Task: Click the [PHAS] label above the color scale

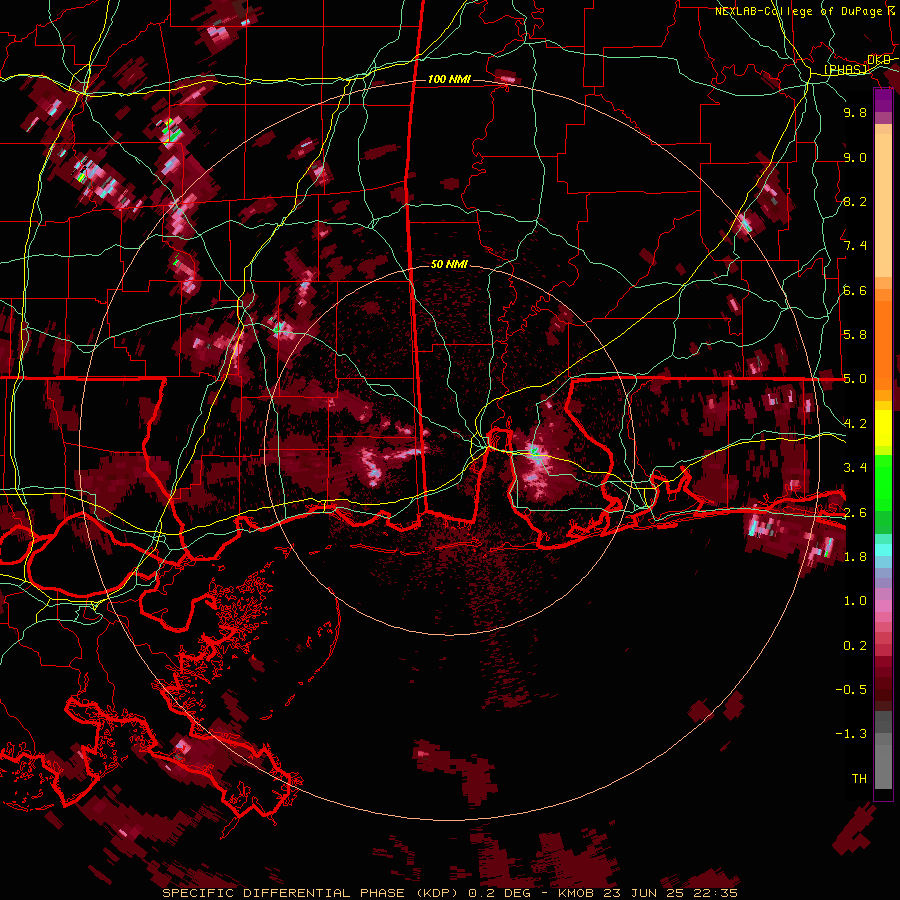Action: tap(845, 70)
